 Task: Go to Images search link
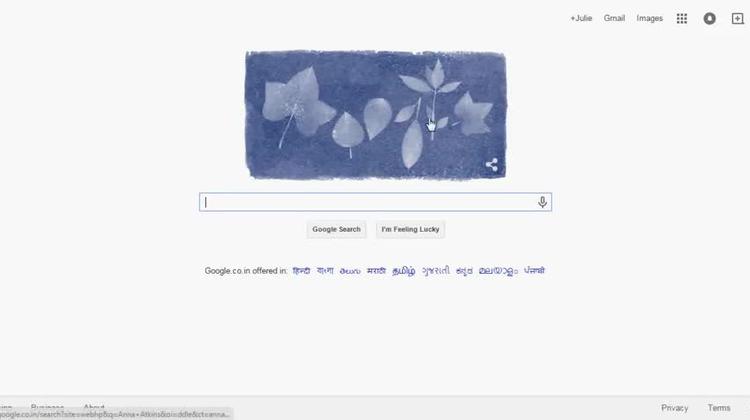click(650, 18)
